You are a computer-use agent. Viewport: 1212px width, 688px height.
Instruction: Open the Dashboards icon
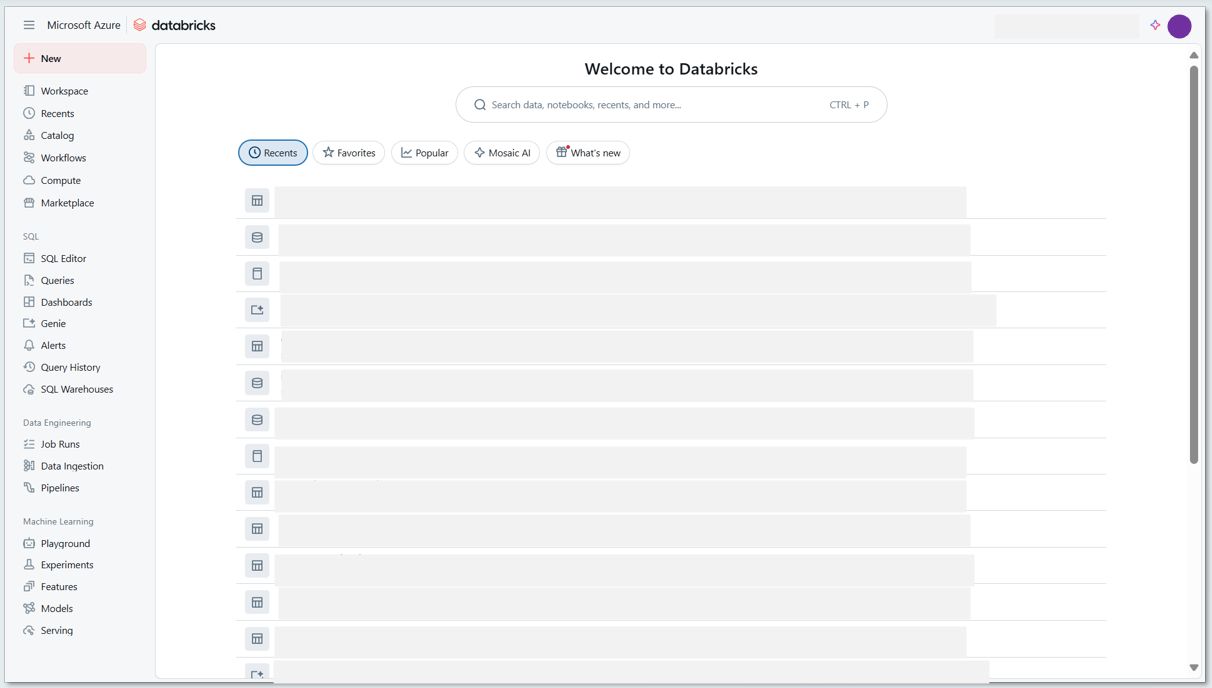point(29,302)
